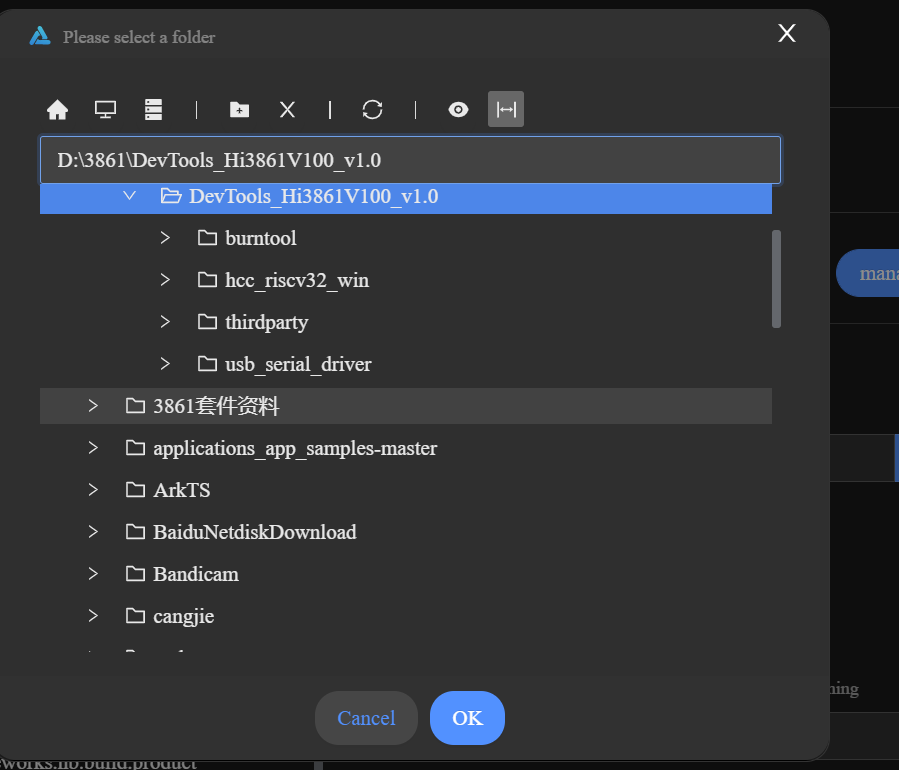Image resolution: width=899 pixels, height=770 pixels.
Task: Select the usb_serial_driver folder
Action: 298,364
